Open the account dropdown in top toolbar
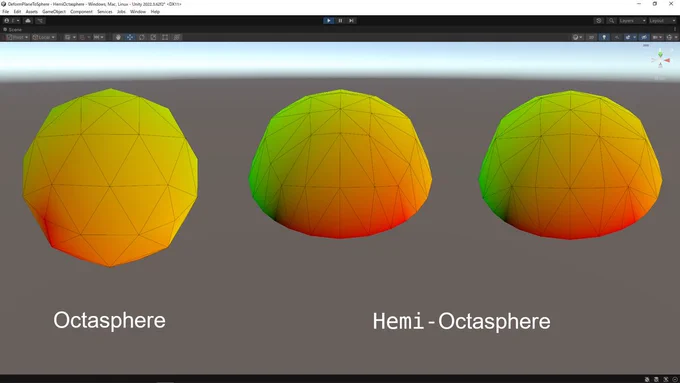The image size is (680, 383). point(12,20)
